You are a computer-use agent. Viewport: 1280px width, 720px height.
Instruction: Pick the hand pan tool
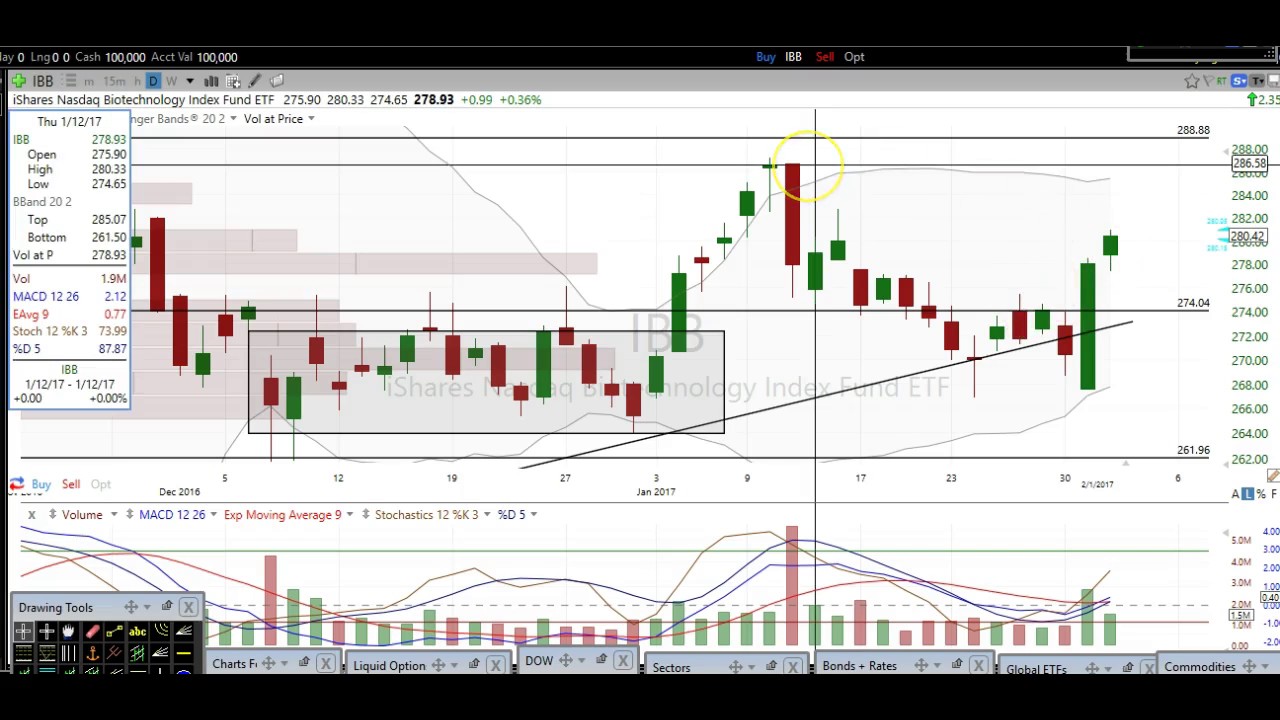pyautogui.click(x=68, y=631)
